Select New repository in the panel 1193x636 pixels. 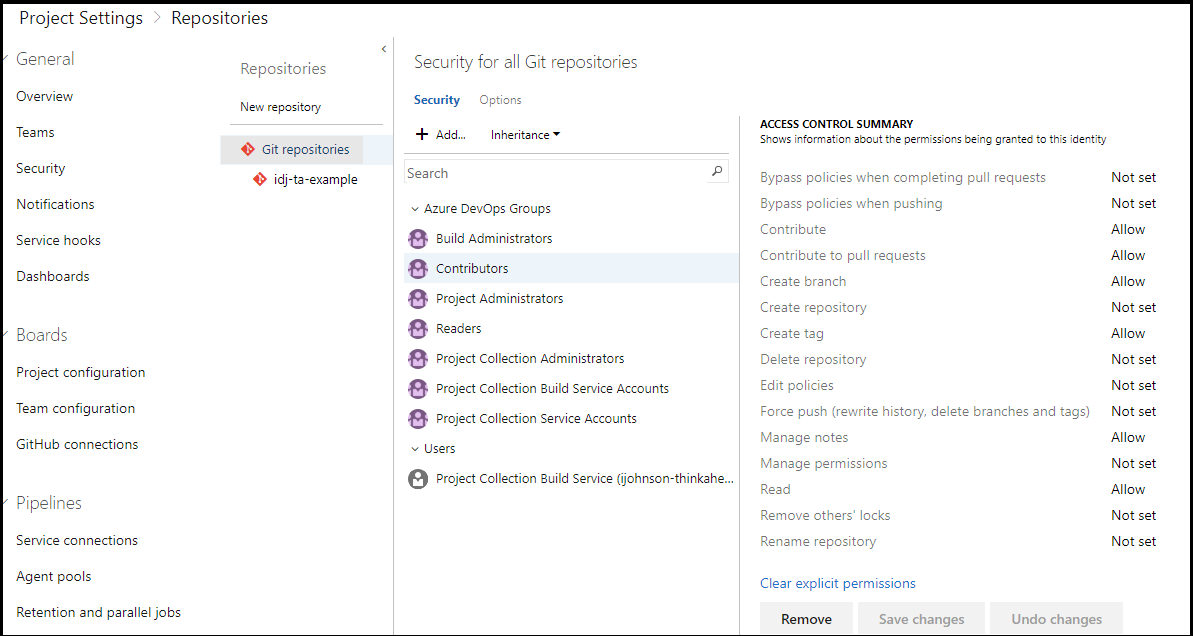[x=280, y=107]
